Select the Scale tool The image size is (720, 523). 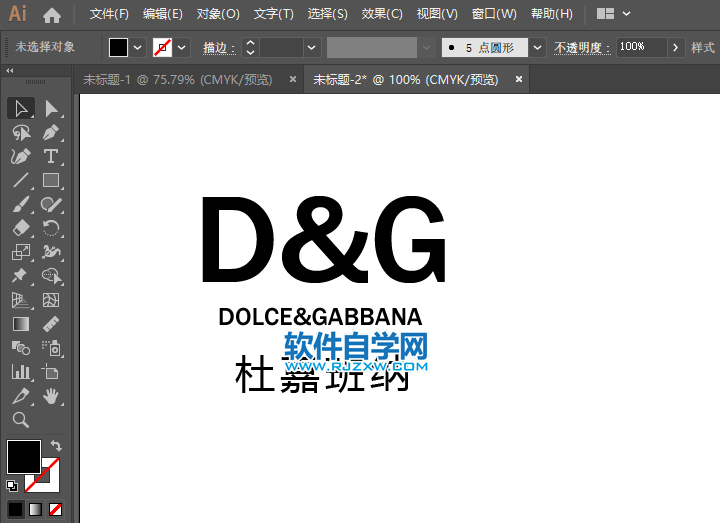(x=21, y=252)
